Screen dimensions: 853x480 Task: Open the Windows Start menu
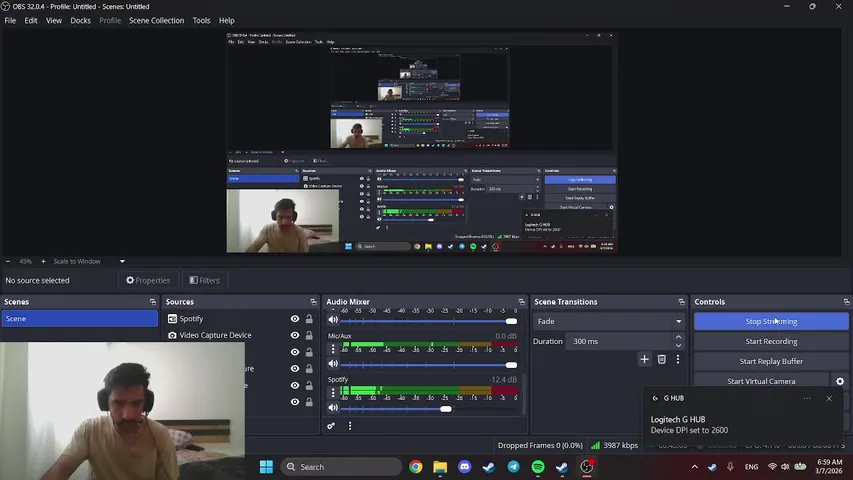pyautogui.click(x=266, y=466)
